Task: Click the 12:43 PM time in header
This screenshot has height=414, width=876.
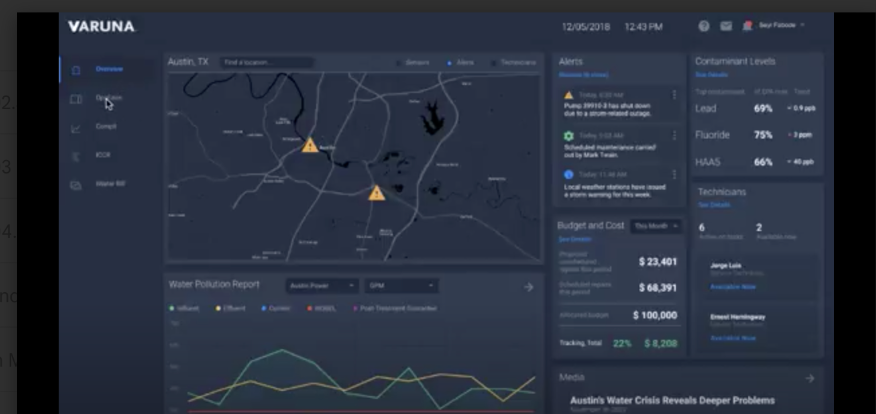Action: tap(644, 27)
